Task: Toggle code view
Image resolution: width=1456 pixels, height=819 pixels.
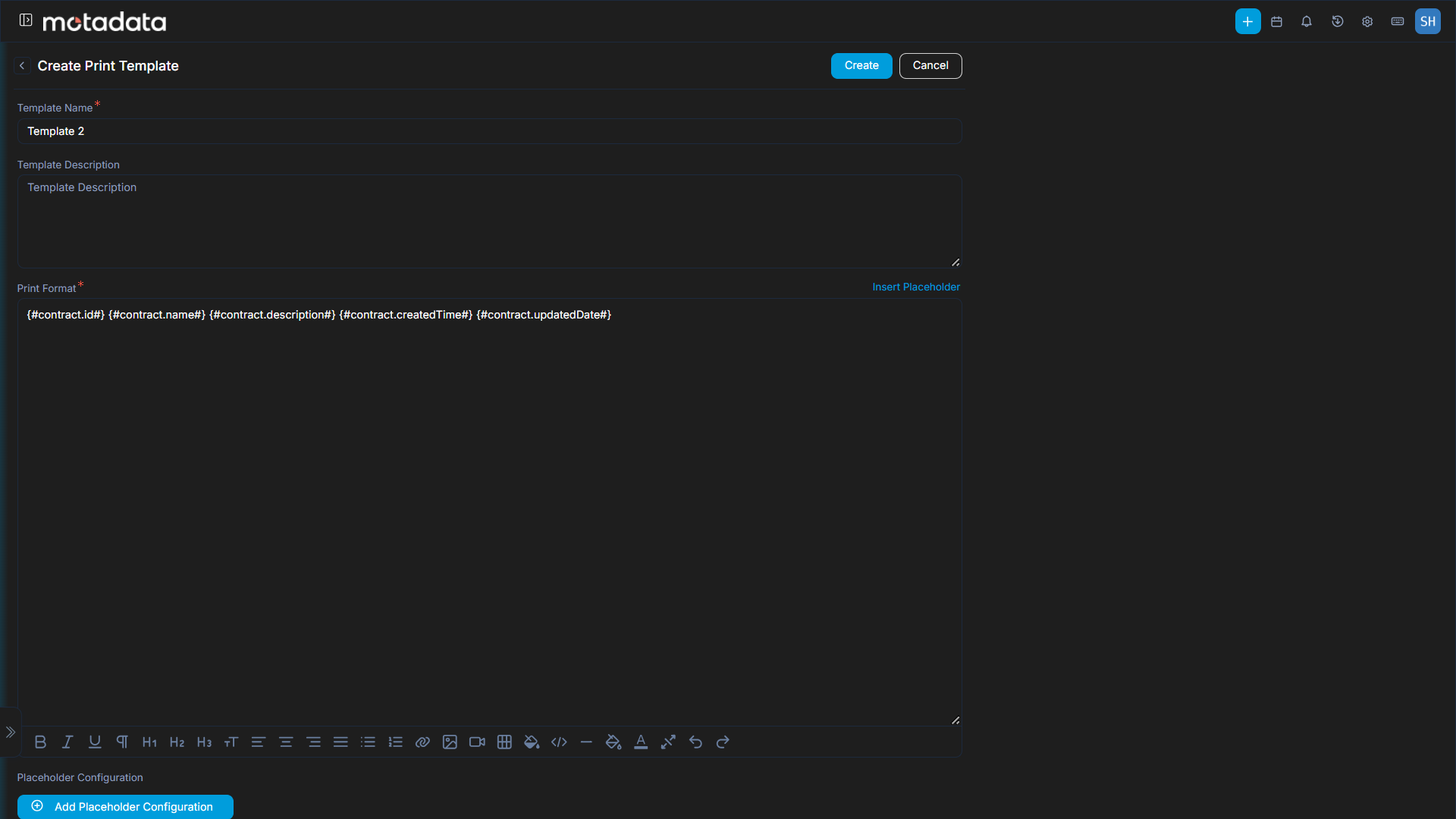Action: point(559,742)
